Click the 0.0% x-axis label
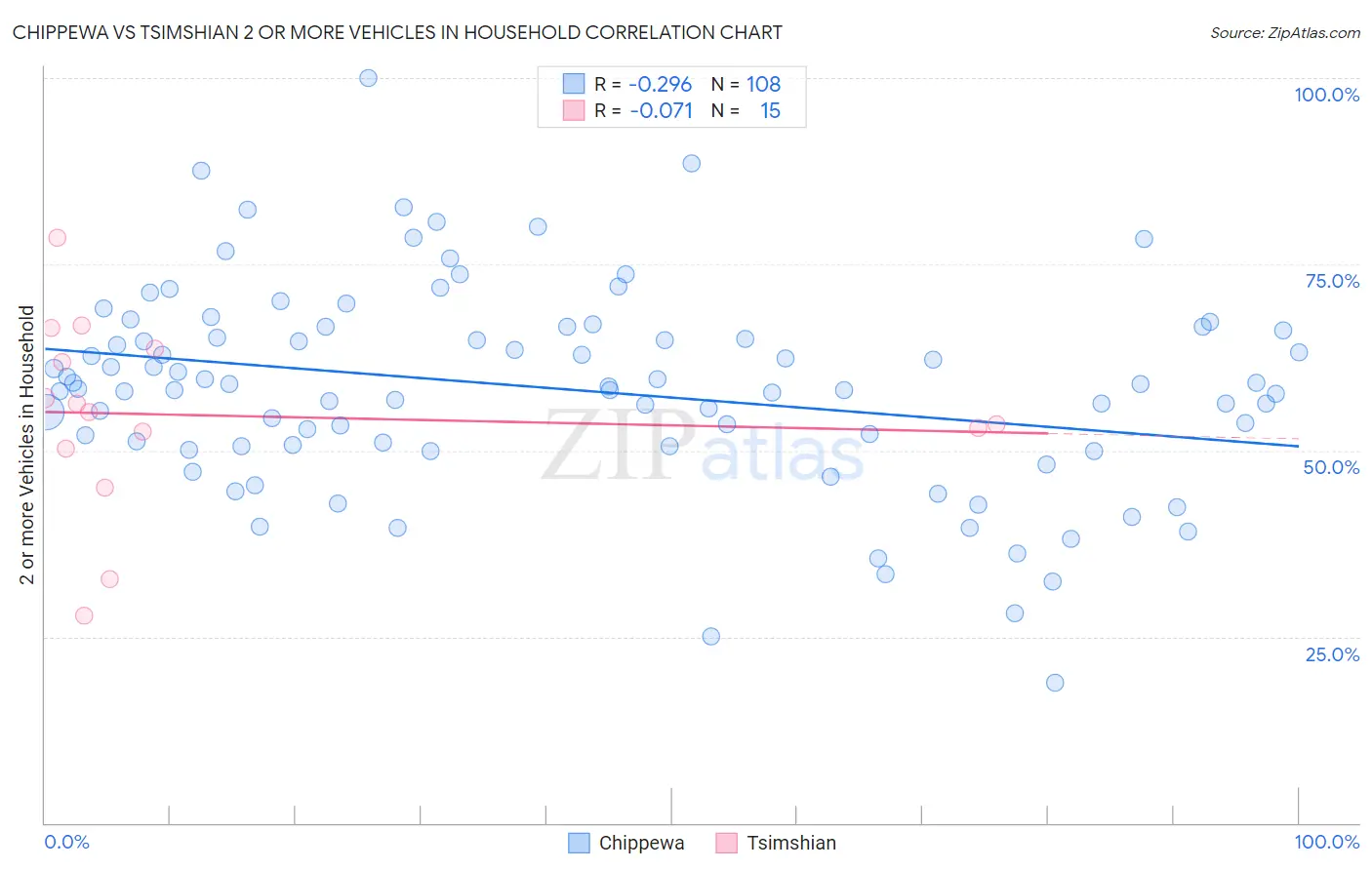This screenshot has height=870, width=1372. click(x=66, y=842)
